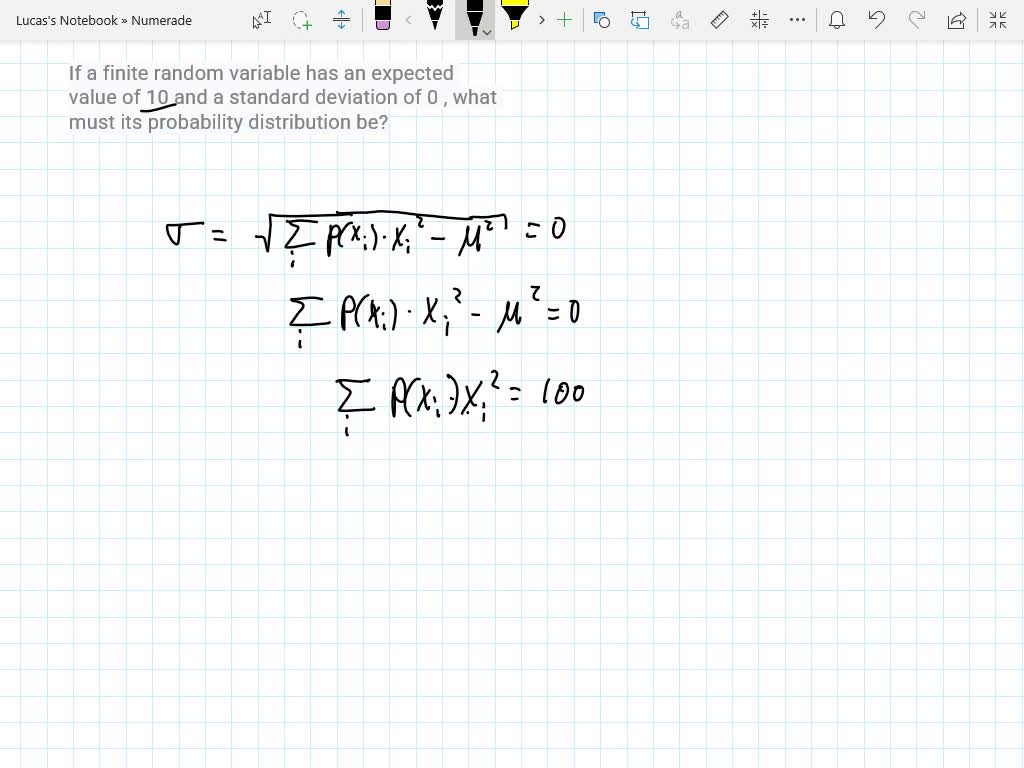Share the current notebook page

click(956, 19)
